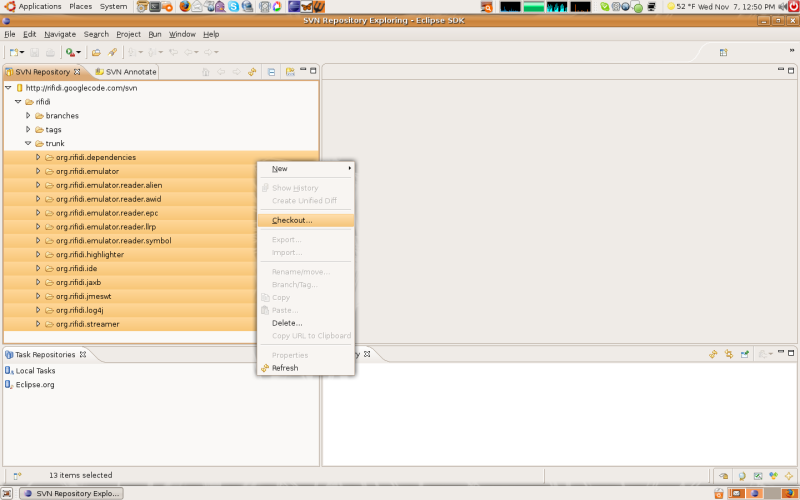This screenshot has width=800, height=500.
Task: Select the Eclipse.org task repository
Action: [35, 385]
